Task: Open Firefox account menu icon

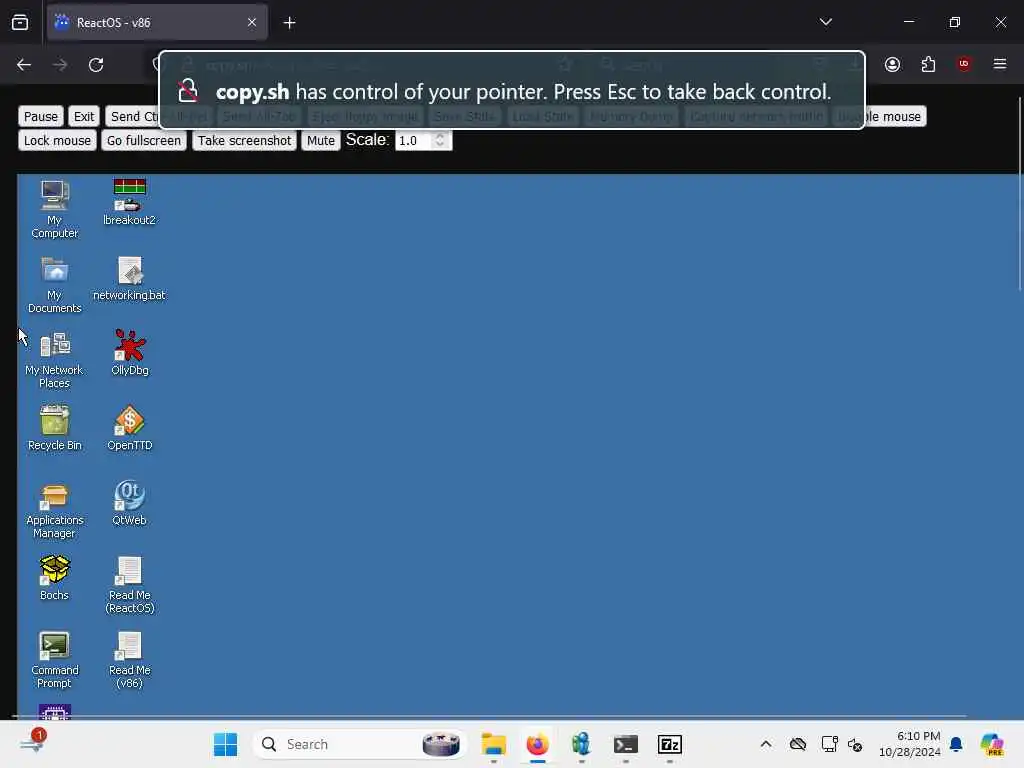Action: 892,64
